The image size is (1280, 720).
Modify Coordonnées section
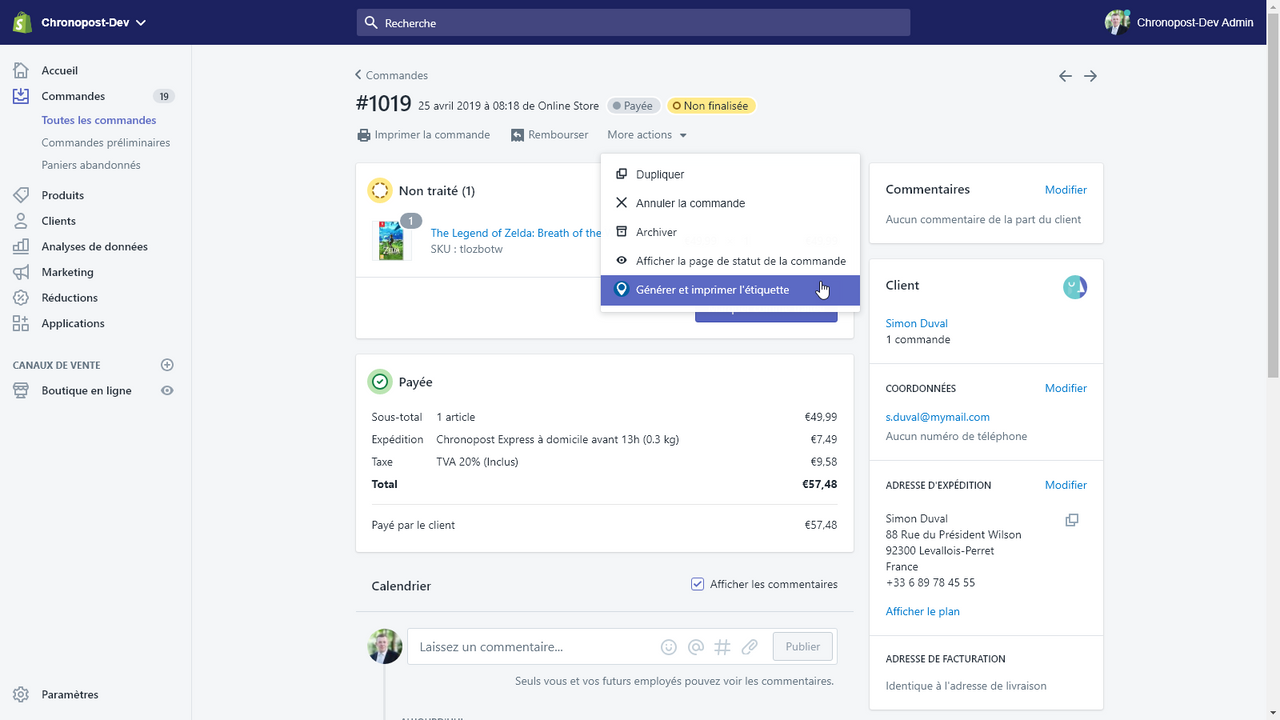point(1066,388)
